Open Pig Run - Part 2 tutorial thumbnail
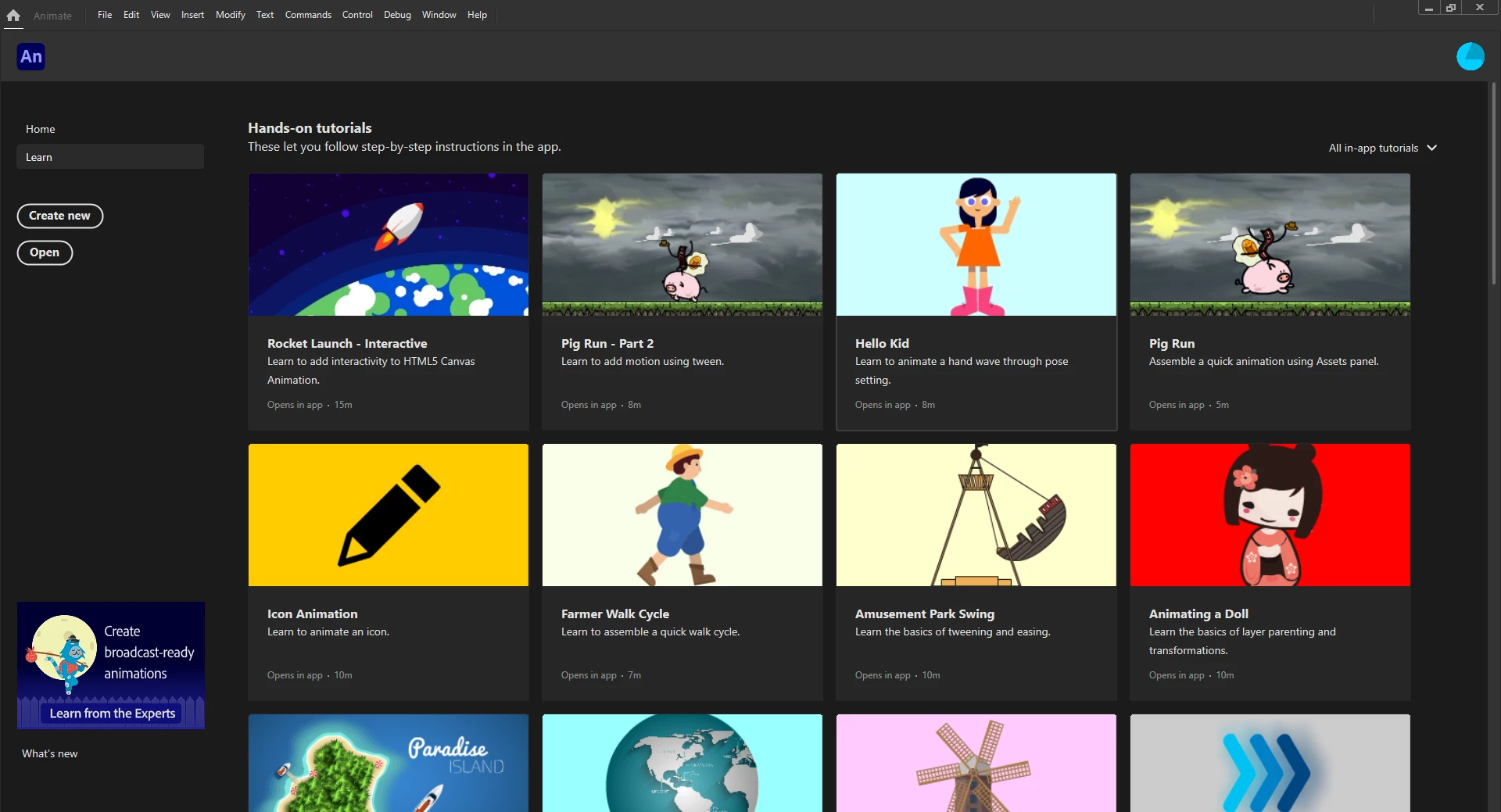The height and width of the screenshot is (812, 1501). (682, 245)
